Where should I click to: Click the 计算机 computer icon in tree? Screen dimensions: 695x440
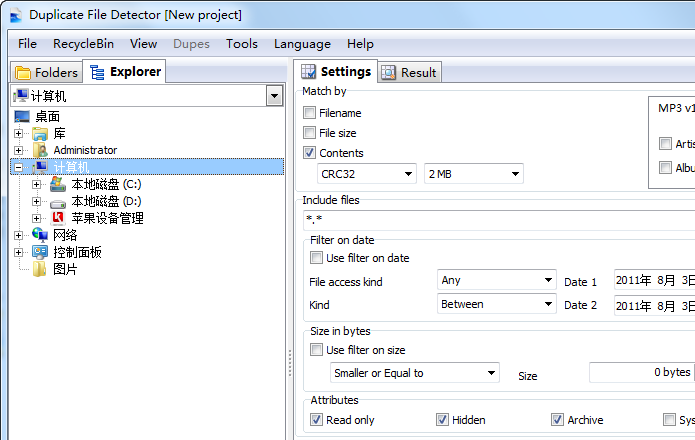coord(40,167)
